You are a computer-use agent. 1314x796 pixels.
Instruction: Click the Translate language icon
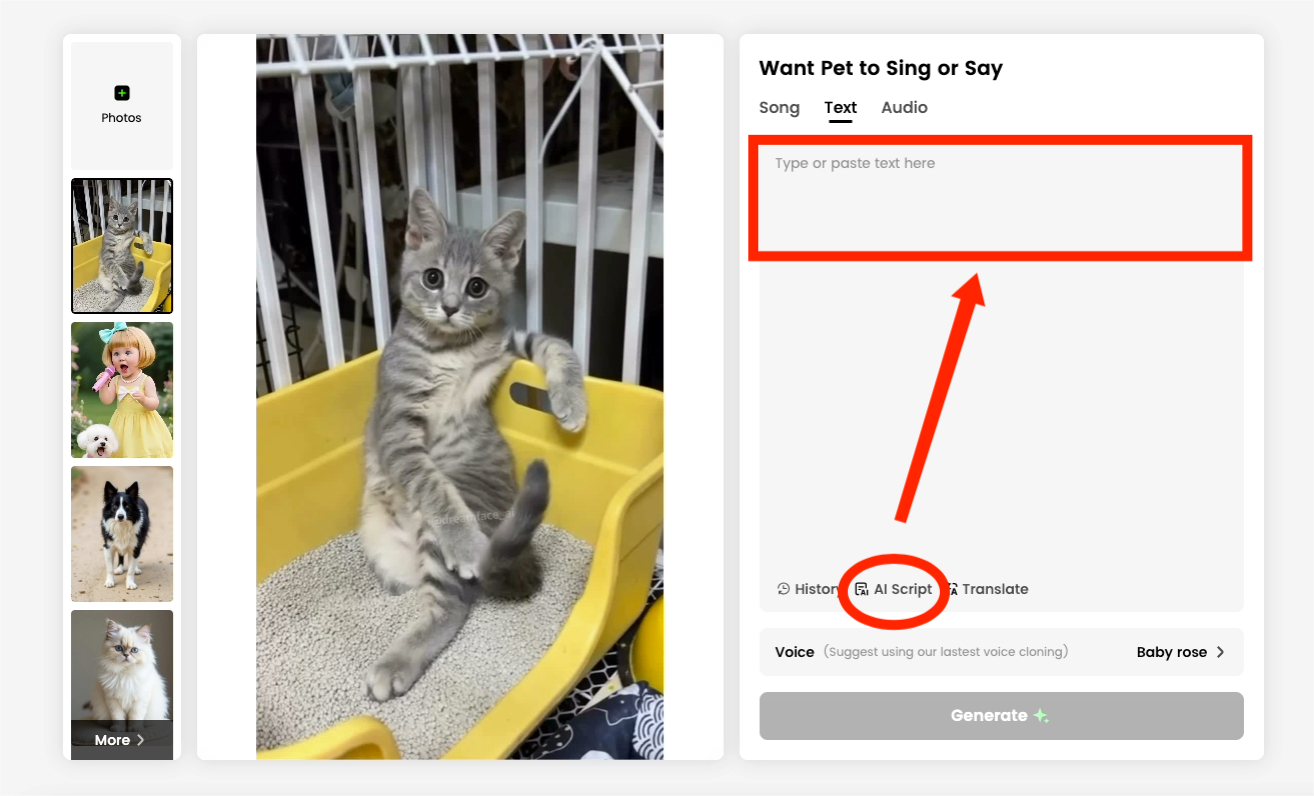[x=951, y=589]
